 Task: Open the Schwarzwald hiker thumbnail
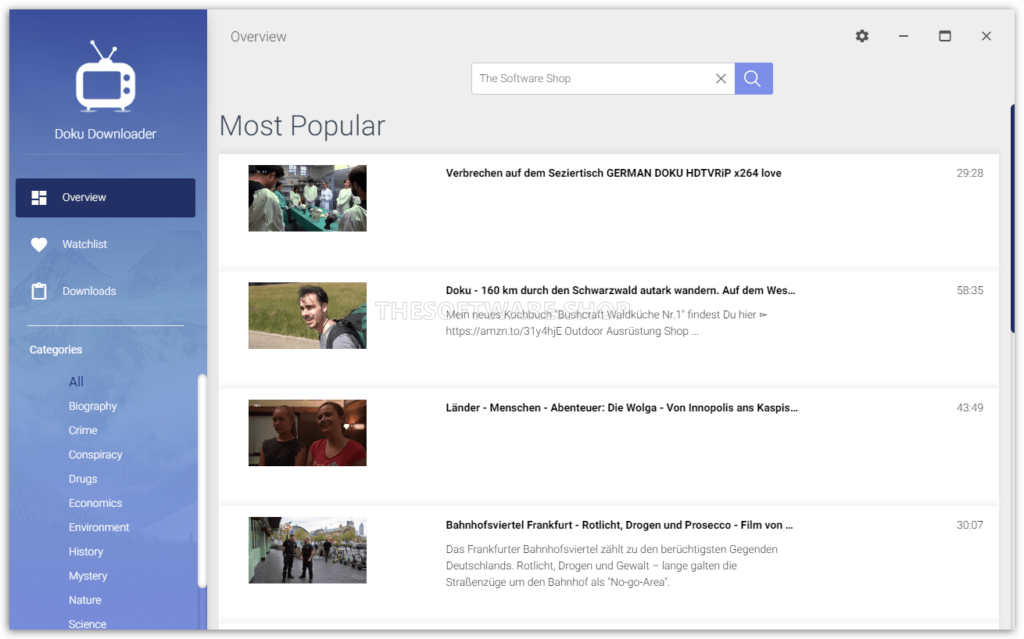308,316
